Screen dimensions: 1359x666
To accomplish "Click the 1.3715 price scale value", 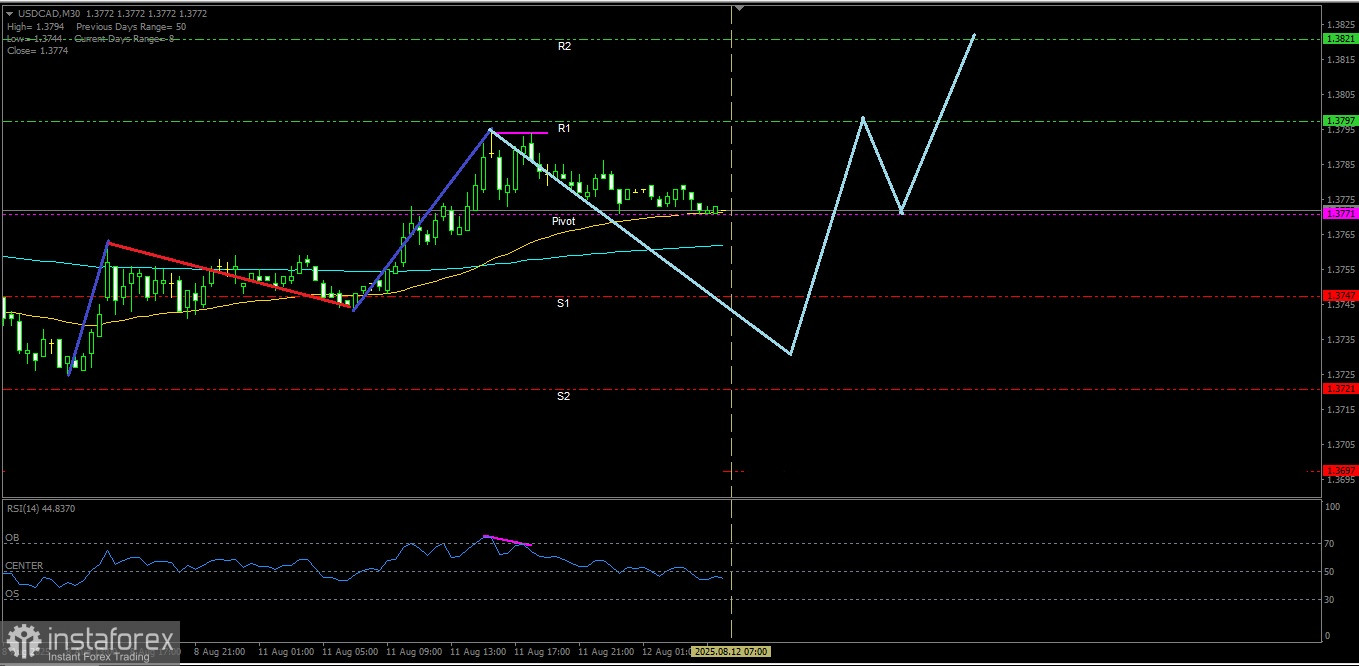I will coord(1340,410).
